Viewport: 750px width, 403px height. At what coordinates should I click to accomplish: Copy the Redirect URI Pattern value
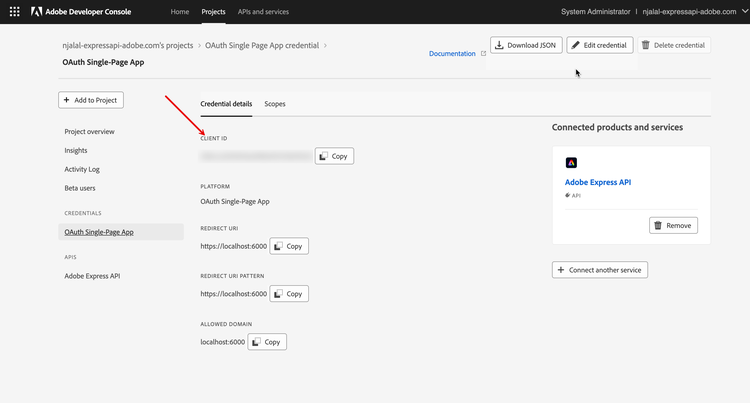pyautogui.click(x=289, y=294)
